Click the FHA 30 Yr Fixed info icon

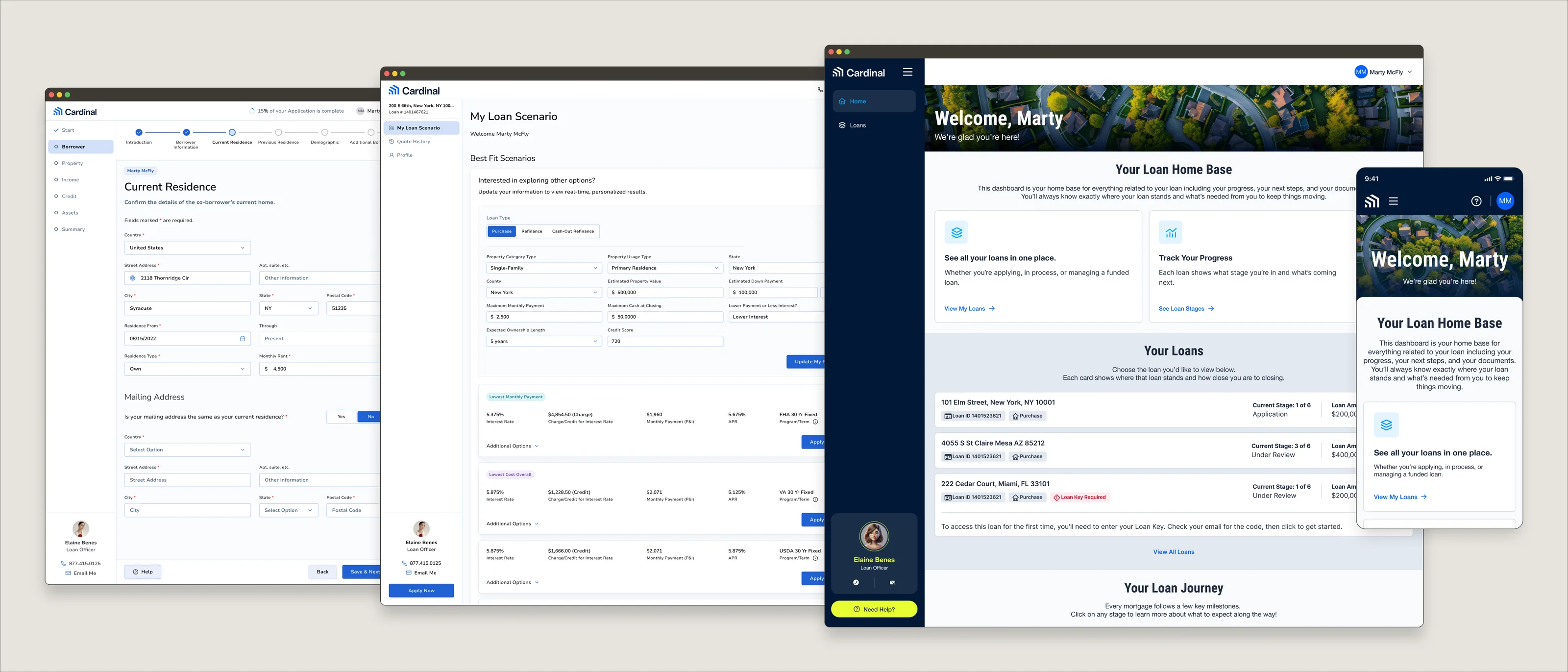pos(815,422)
